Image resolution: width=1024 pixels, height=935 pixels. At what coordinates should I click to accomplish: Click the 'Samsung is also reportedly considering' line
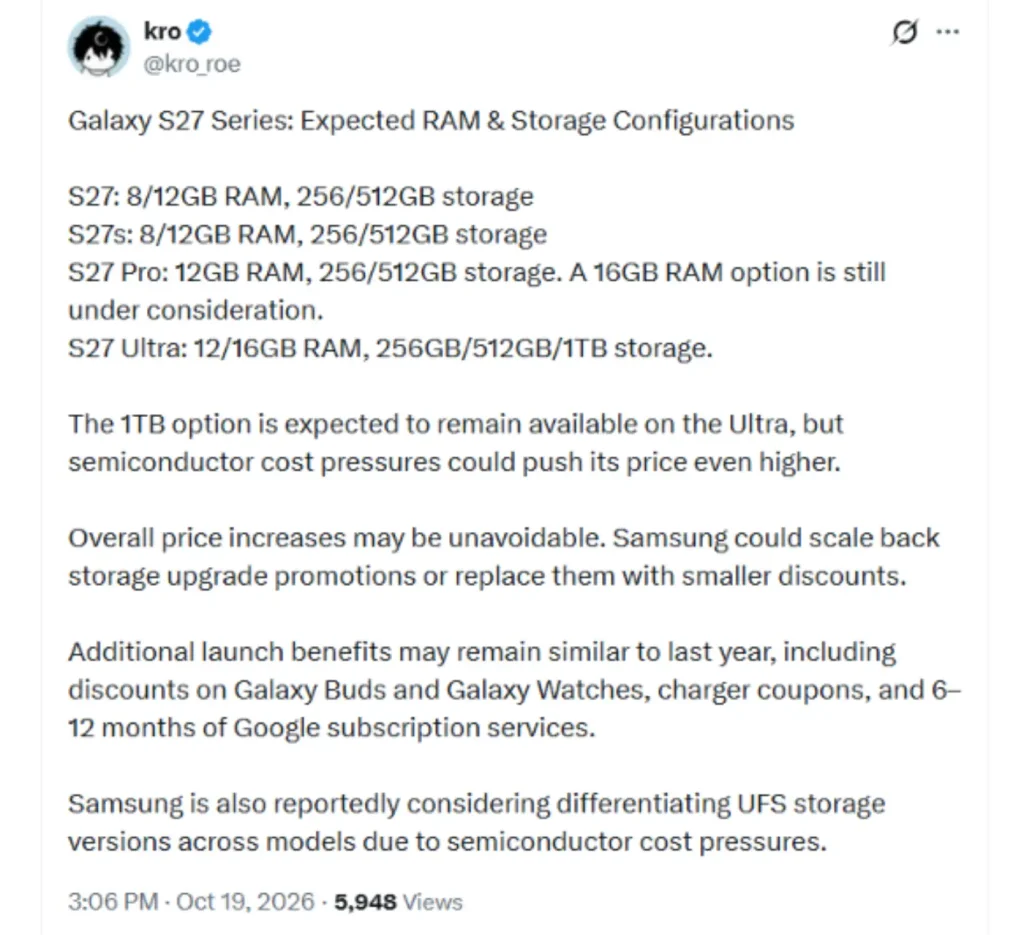477,804
